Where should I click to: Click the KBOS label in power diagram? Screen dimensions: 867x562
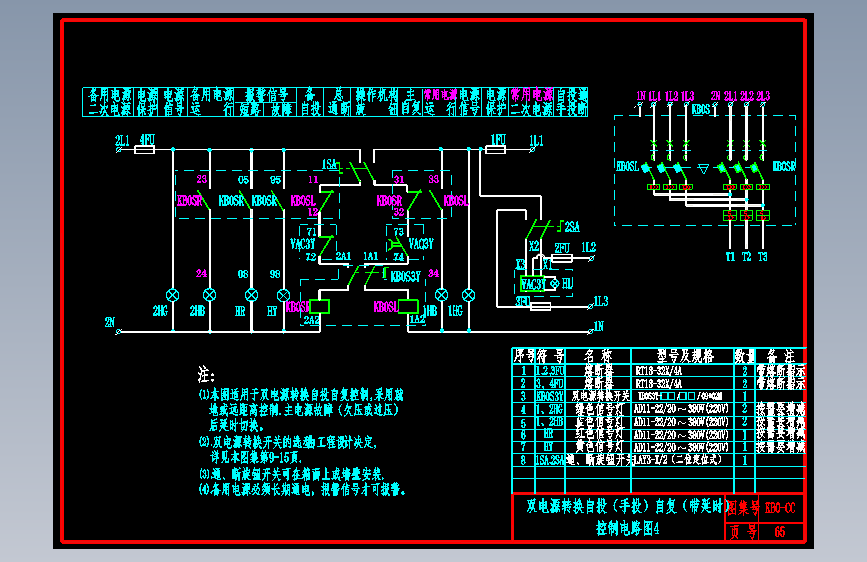(701, 110)
